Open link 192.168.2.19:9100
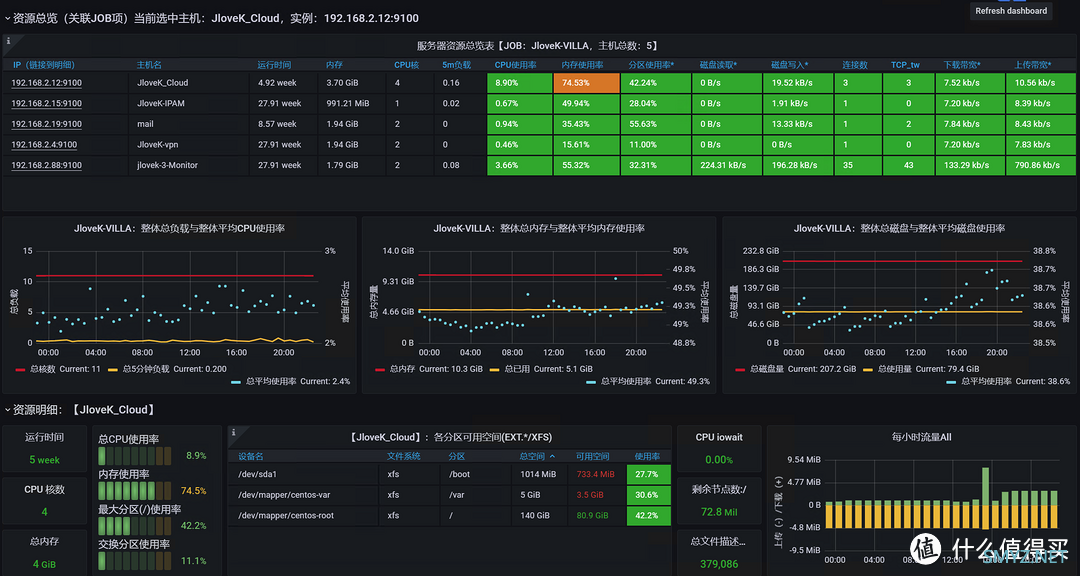Image resolution: width=1080 pixels, height=576 pixels. (46, 124)
